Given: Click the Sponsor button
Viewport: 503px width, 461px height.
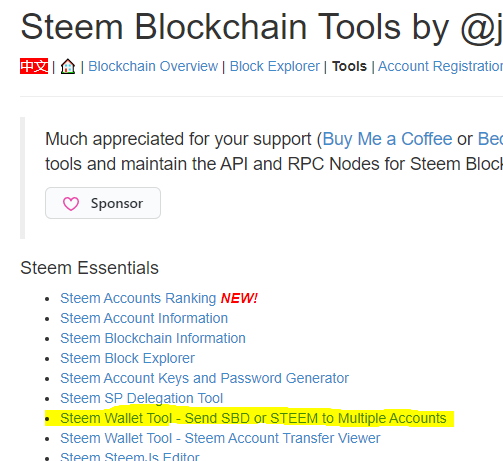Looking at the screenshot, I should point(103,203).
